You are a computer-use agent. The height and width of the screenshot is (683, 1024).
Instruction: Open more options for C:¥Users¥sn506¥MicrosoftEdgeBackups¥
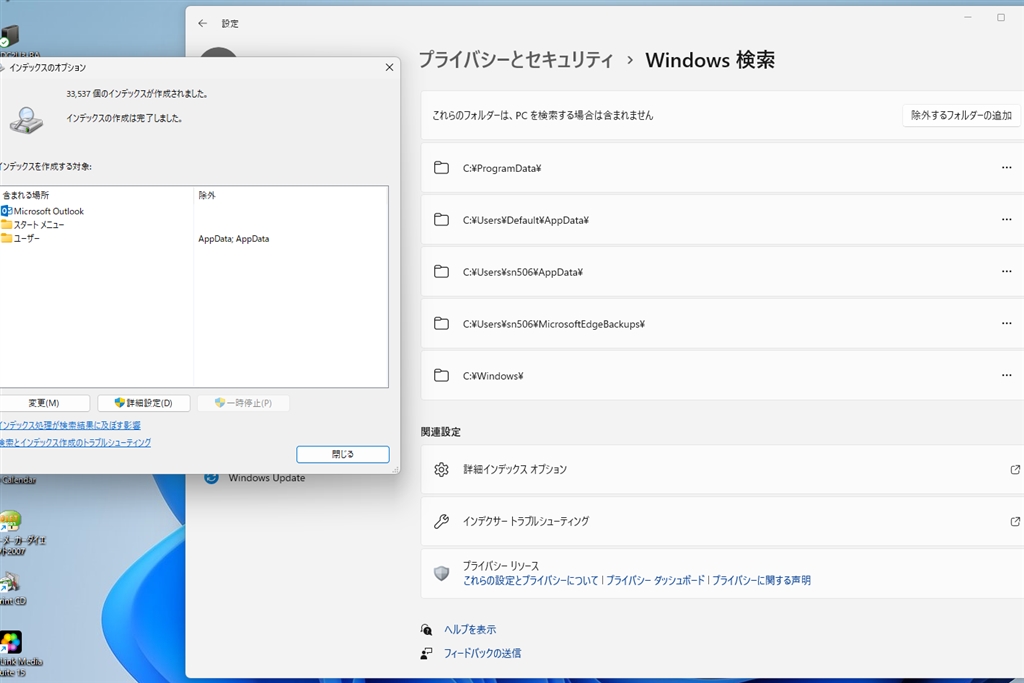pyautogui.click(x=1006, y=323)
